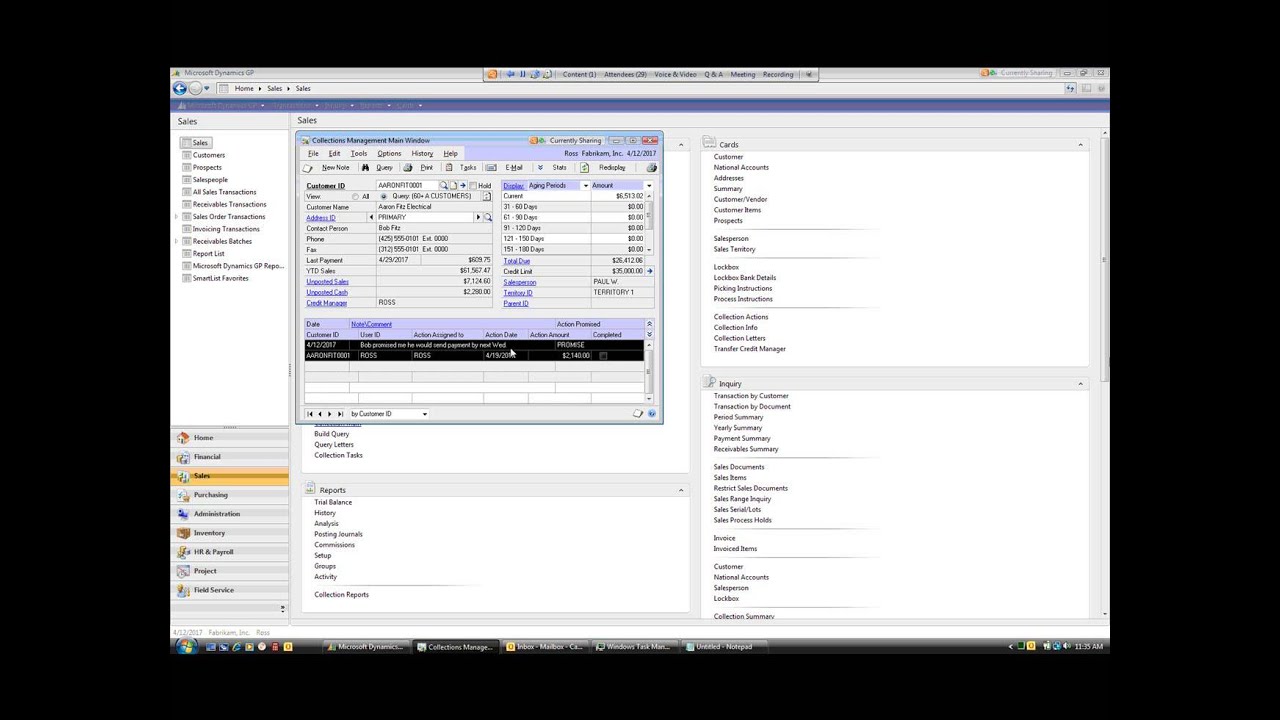The width and height of the screenshot is (1280, 720).
Task: Click the note icon at window bottom
Action: point(638,413)
